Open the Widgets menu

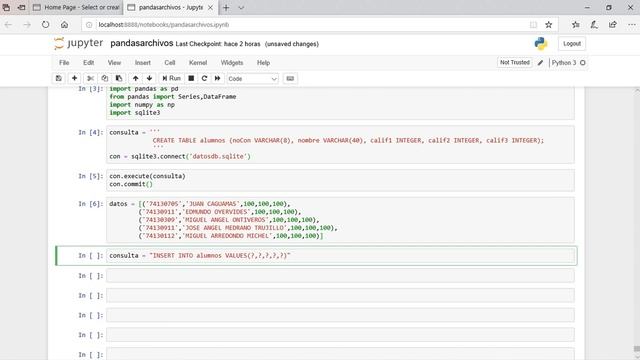[x=232, y=63]
